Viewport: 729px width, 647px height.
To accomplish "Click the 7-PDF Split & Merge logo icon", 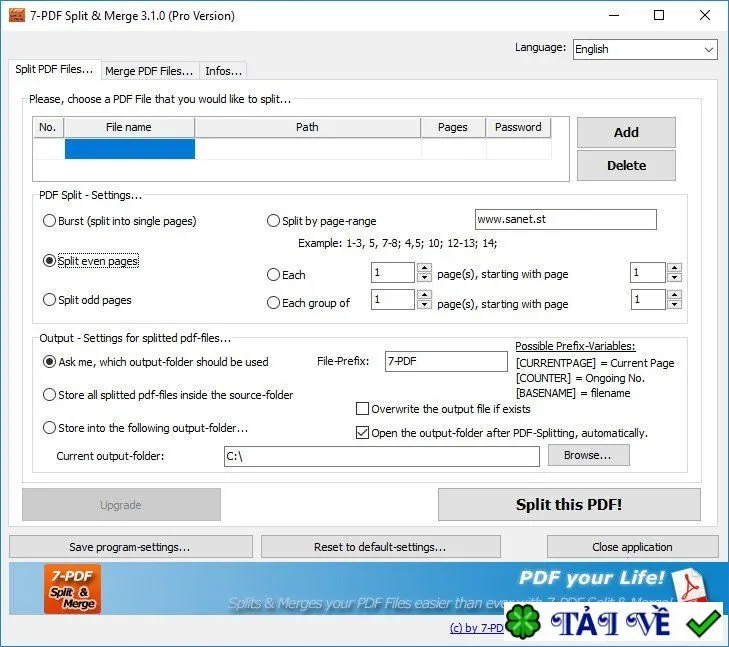I will (x=72, y=589).
